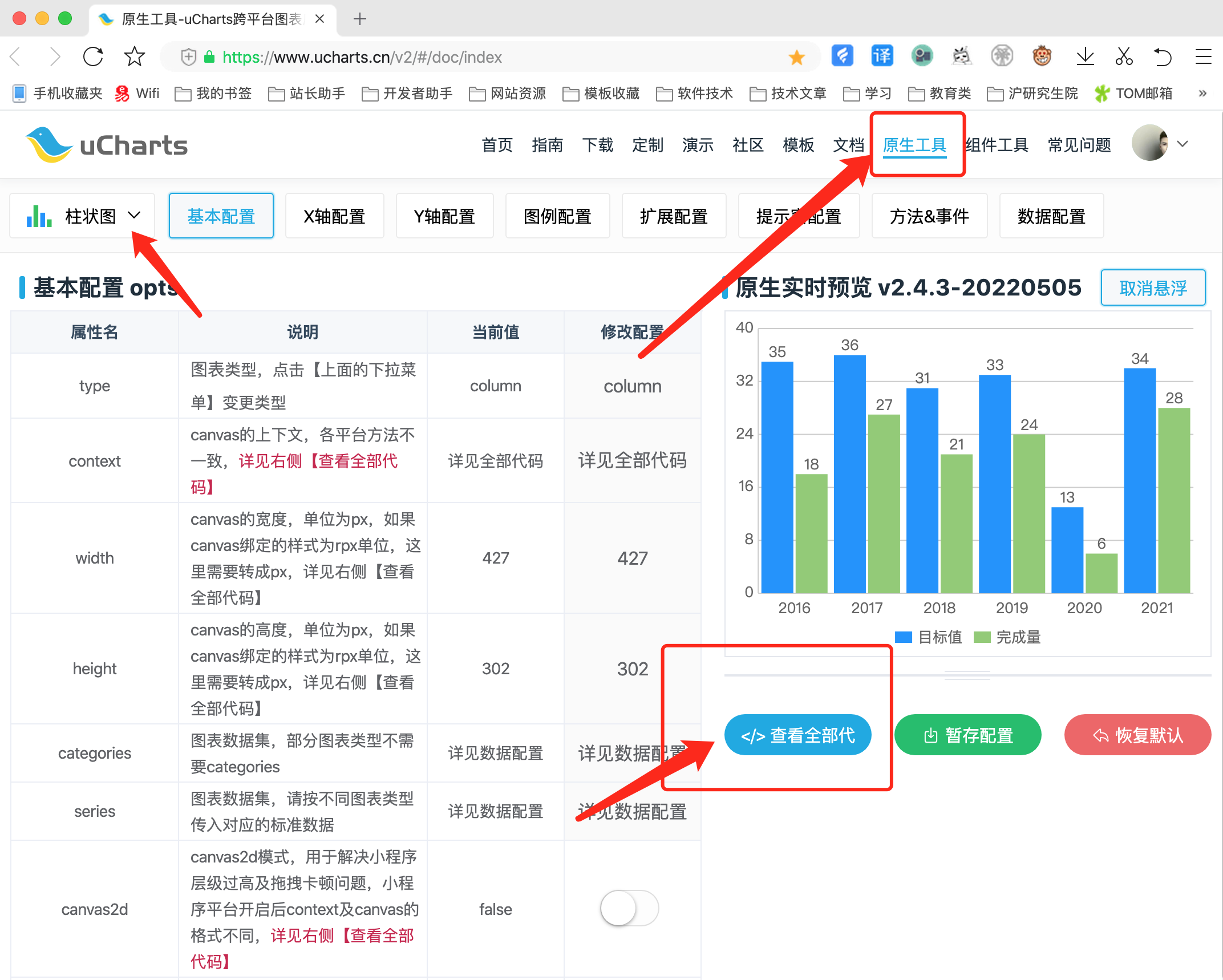Click 完成量 legend green swatch
This screenshot has width=1223, height=980.
982,637
